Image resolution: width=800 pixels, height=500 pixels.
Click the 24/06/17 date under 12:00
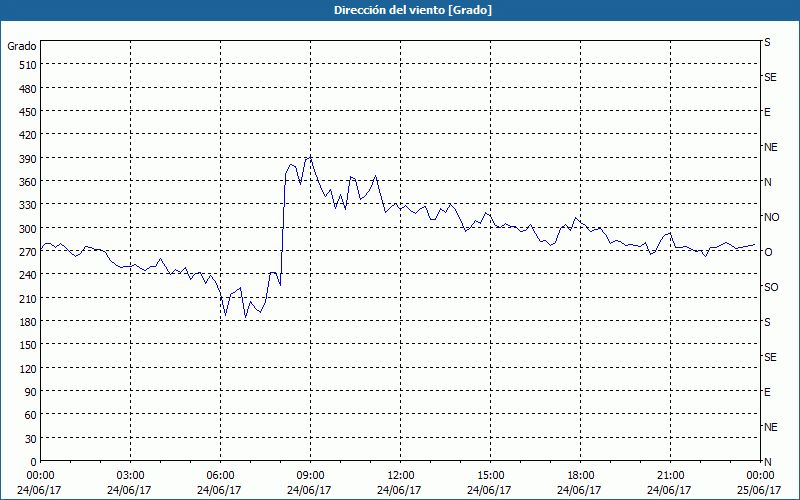(400, 490)
